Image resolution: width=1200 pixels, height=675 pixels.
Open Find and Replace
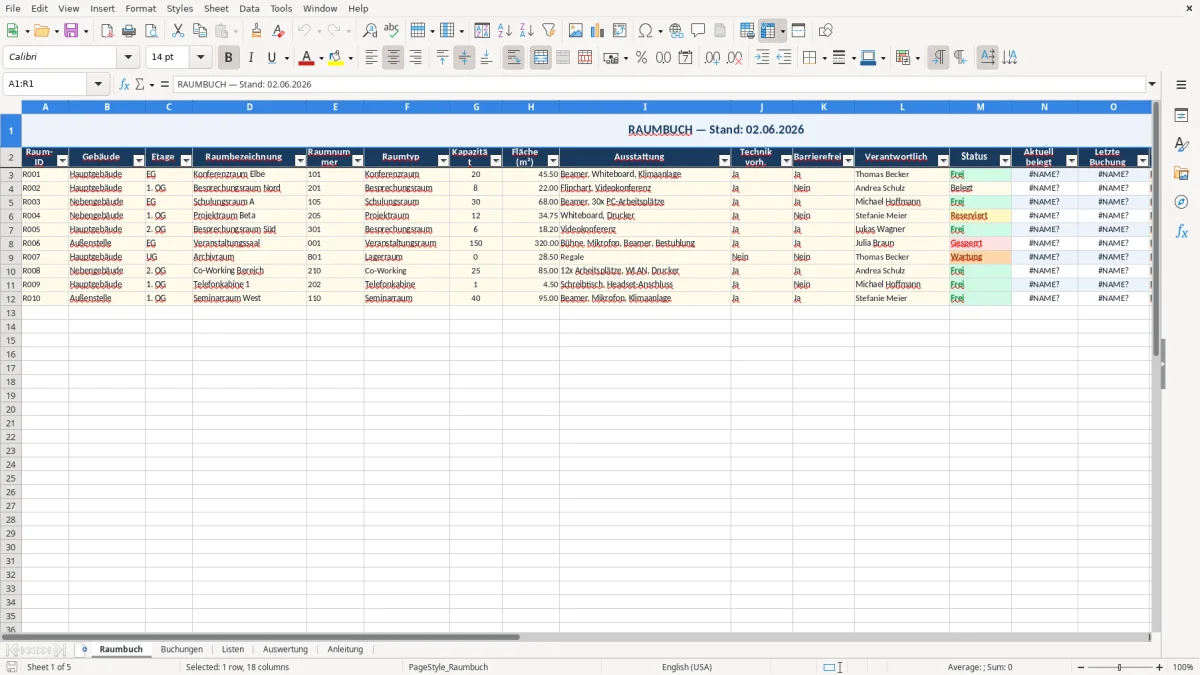370,31
